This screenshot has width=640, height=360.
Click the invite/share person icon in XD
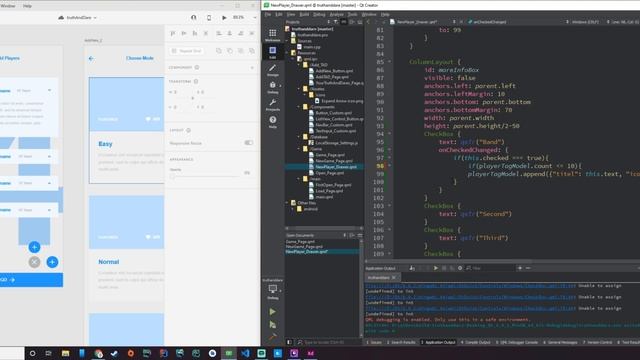pyautogui.click(x=193, y=18)
